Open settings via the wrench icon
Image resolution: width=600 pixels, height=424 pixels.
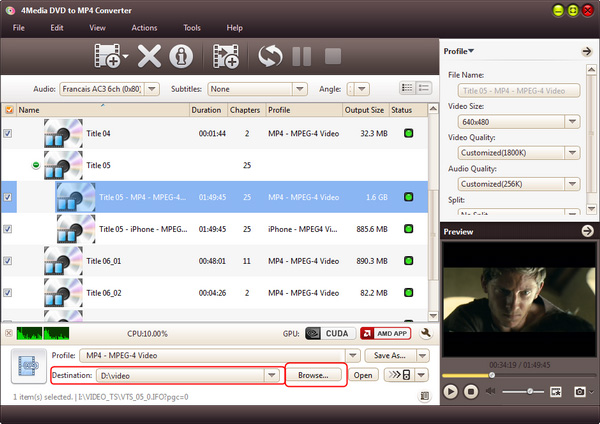(425, 333)
